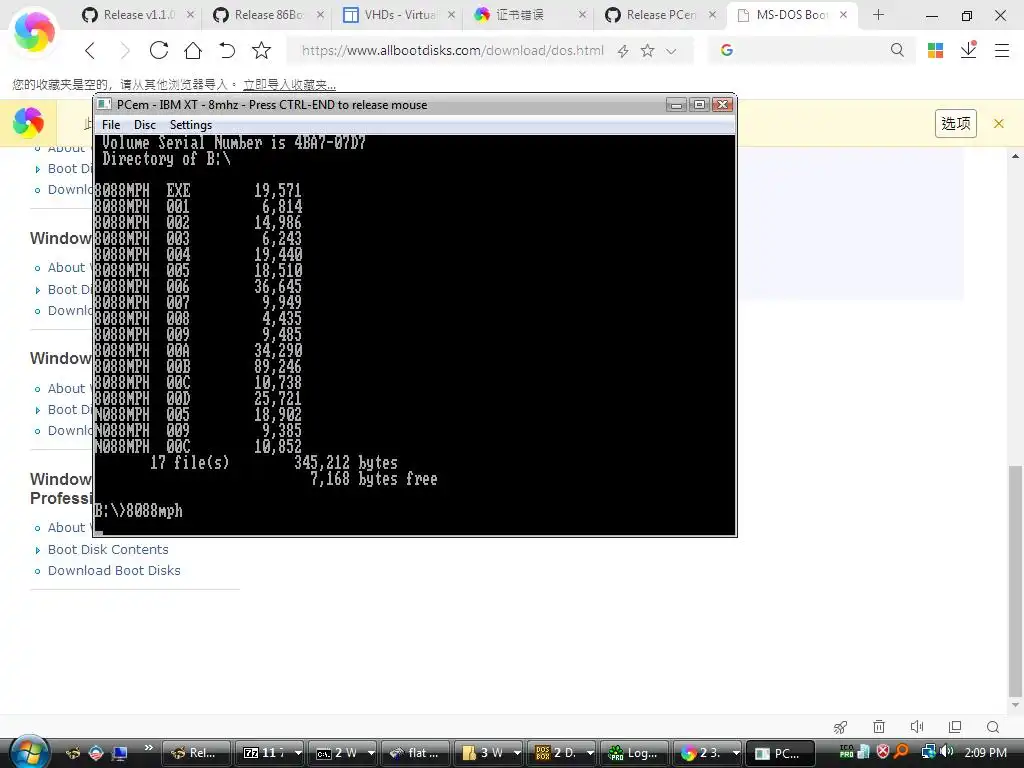Click the search magnifier in the search box
The image size is (1024, 768).
point(897,50)
